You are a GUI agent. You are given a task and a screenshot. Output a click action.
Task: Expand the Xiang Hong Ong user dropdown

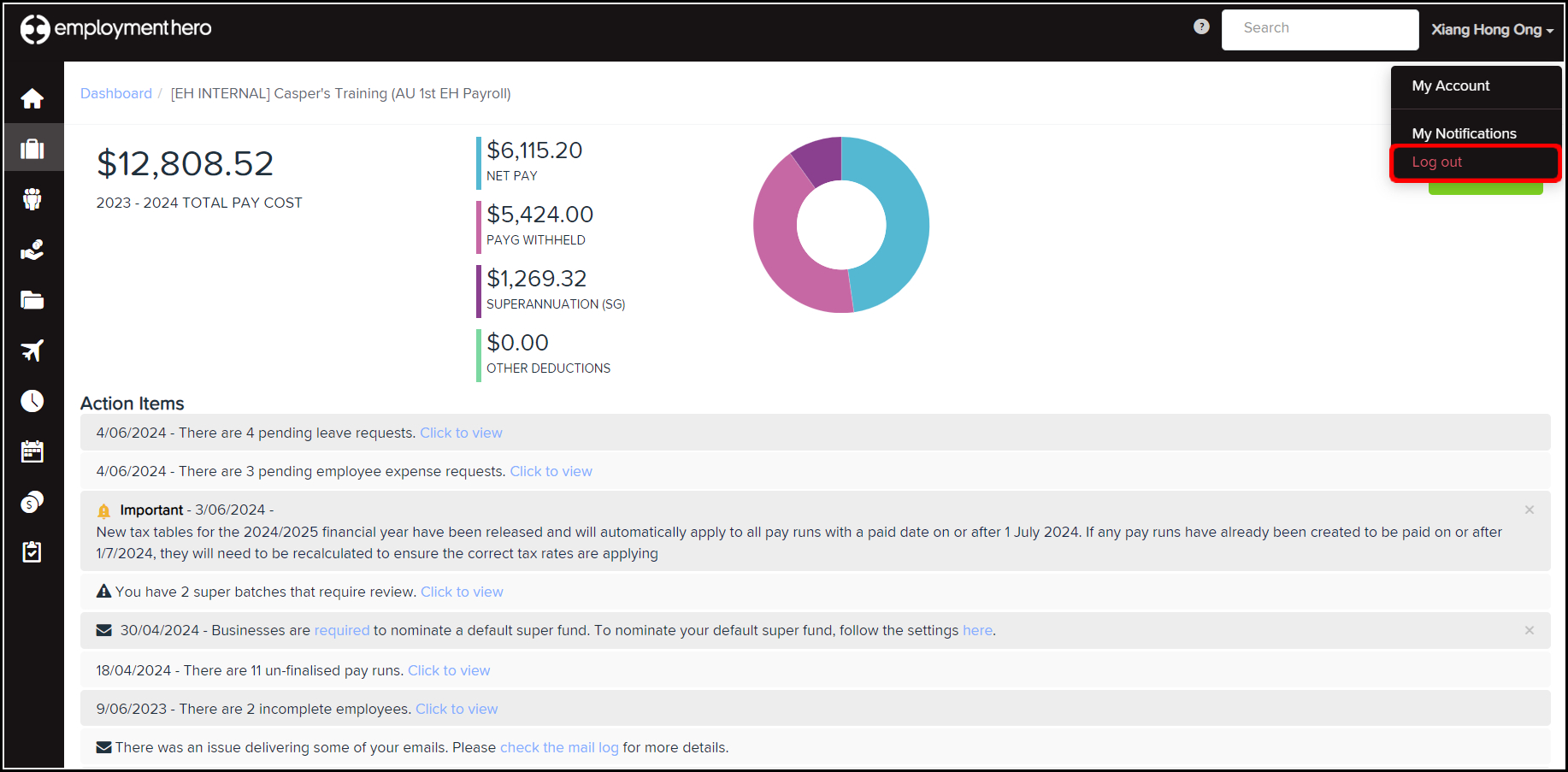click(x=1492, y=30)
